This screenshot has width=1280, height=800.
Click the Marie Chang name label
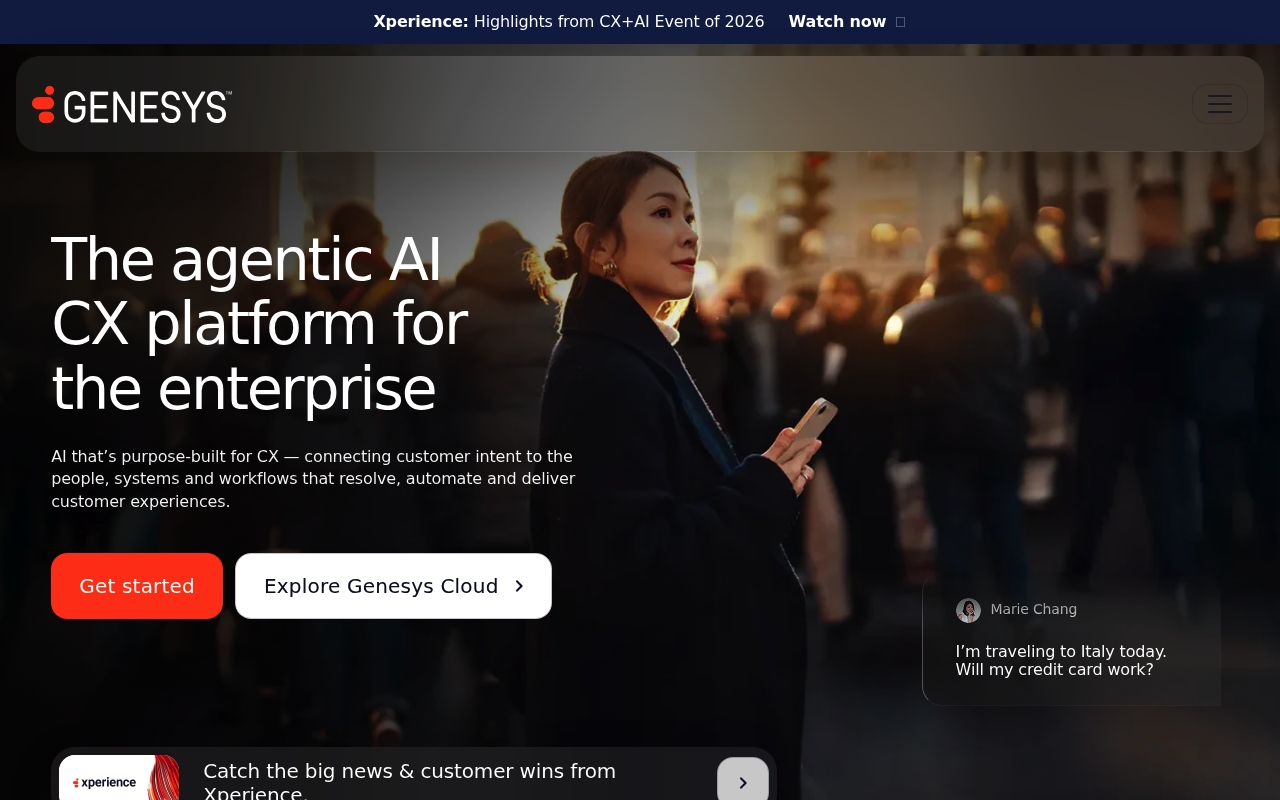[1033, 609]
